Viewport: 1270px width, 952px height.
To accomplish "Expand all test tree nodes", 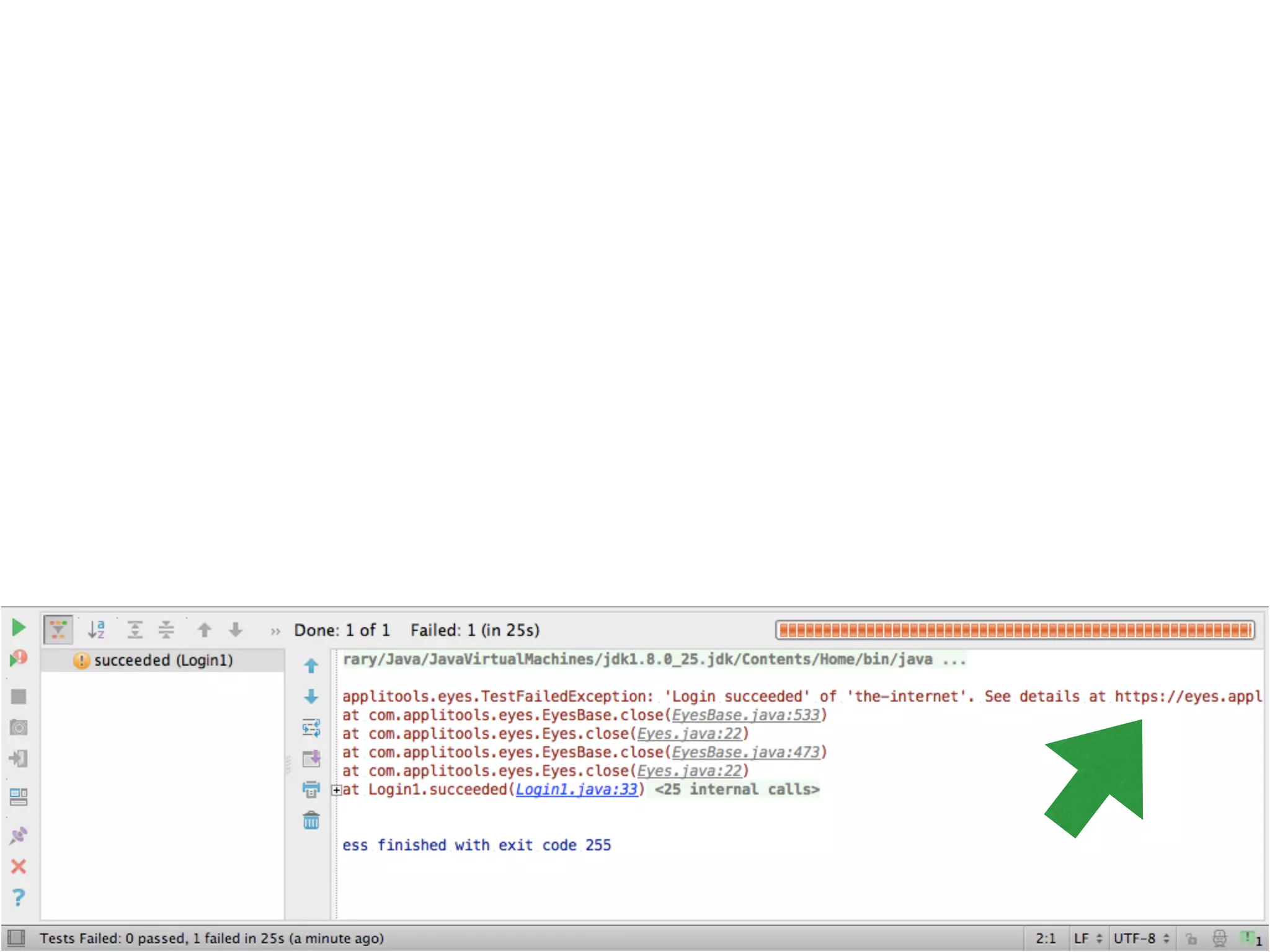I will [x=135, y=630].
